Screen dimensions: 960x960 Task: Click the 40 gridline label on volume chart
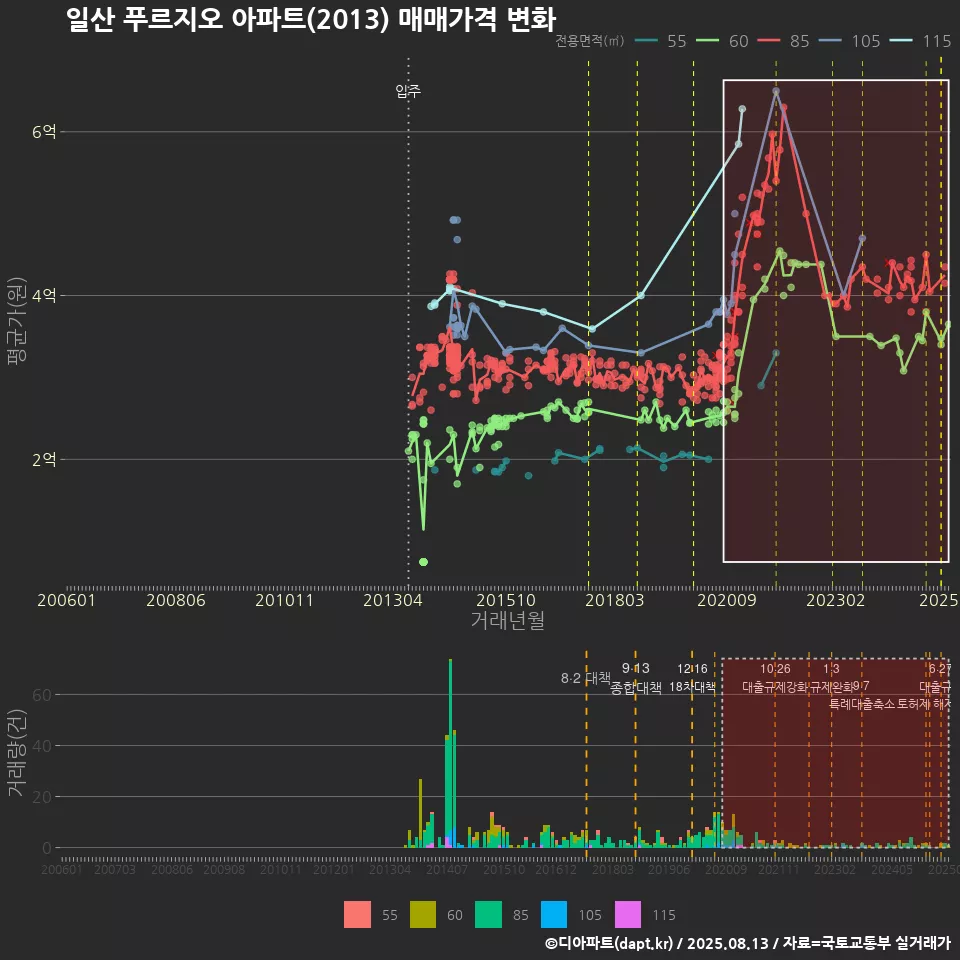42,746
